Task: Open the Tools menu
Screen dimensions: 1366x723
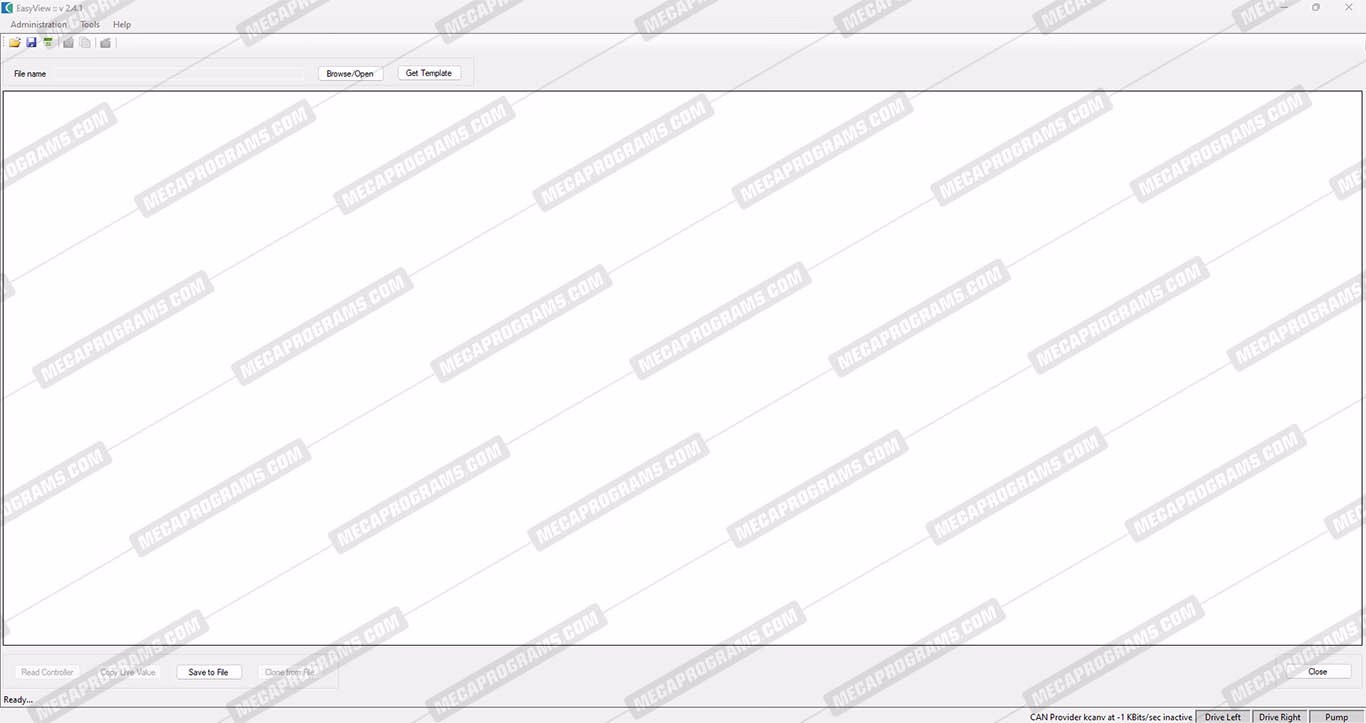Action: (x=90, y=24)
